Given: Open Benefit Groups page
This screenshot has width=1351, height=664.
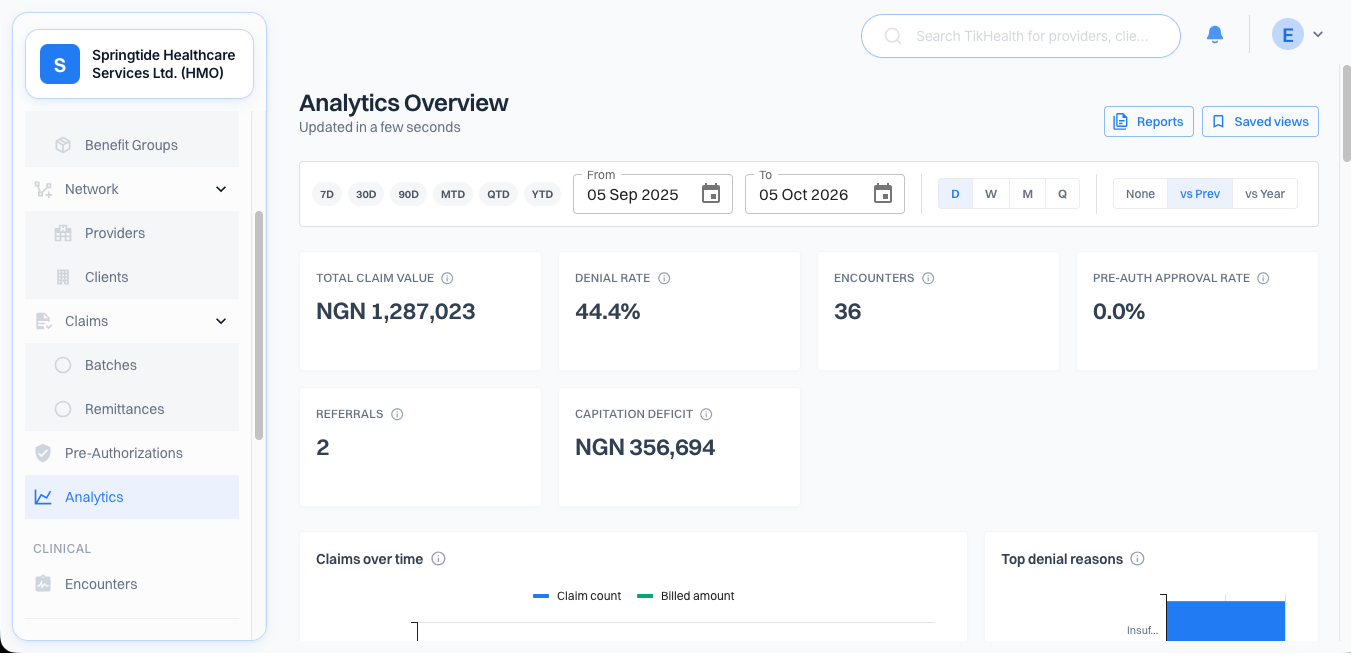Looking at the screenshot, I should point(132,145).
